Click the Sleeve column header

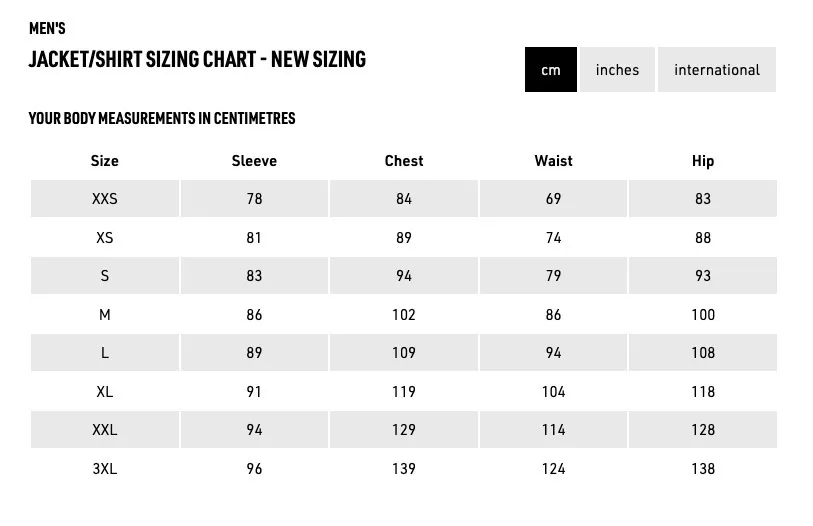tap(254, 161)
